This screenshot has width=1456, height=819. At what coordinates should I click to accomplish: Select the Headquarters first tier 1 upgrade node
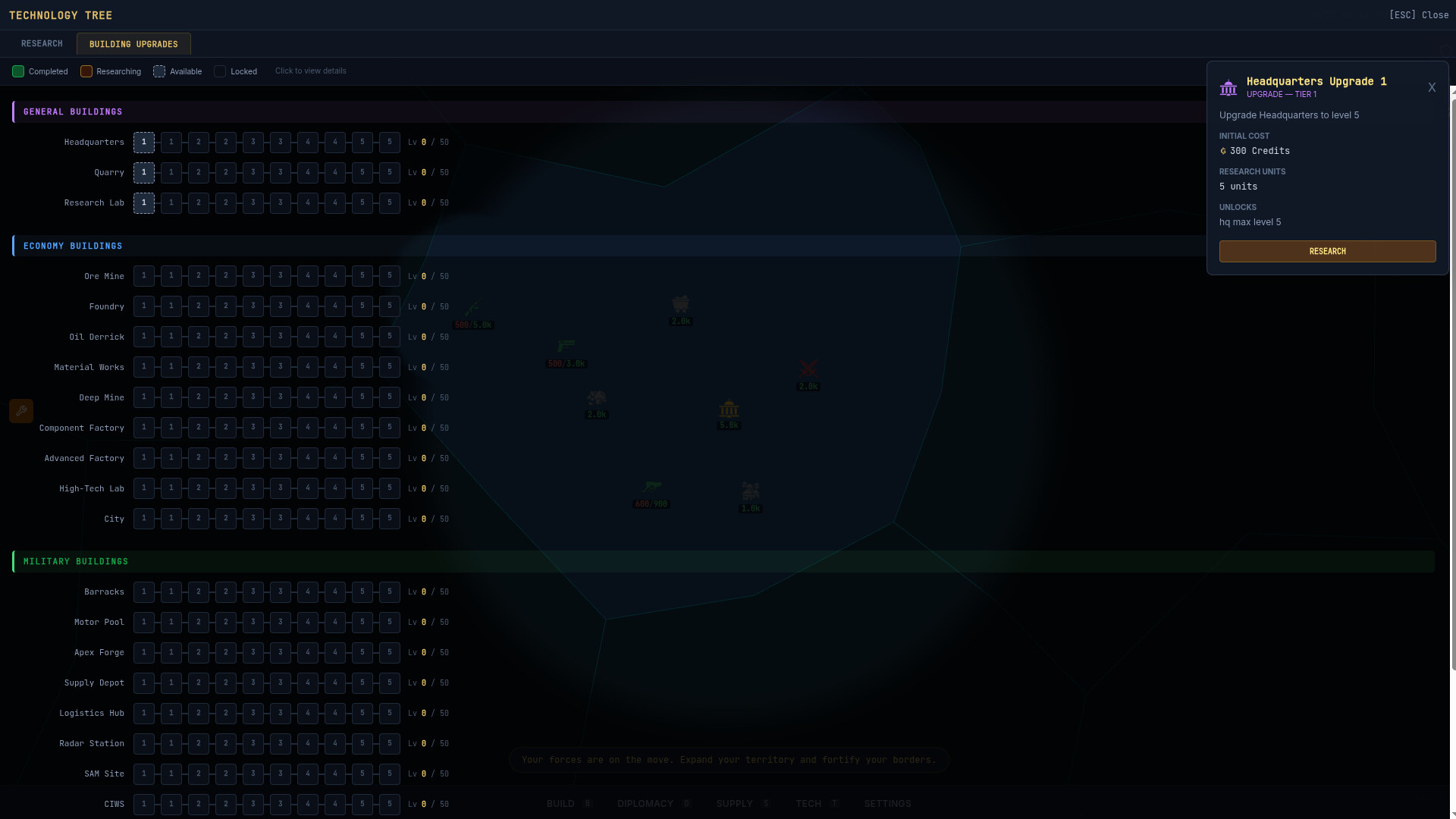144,143
